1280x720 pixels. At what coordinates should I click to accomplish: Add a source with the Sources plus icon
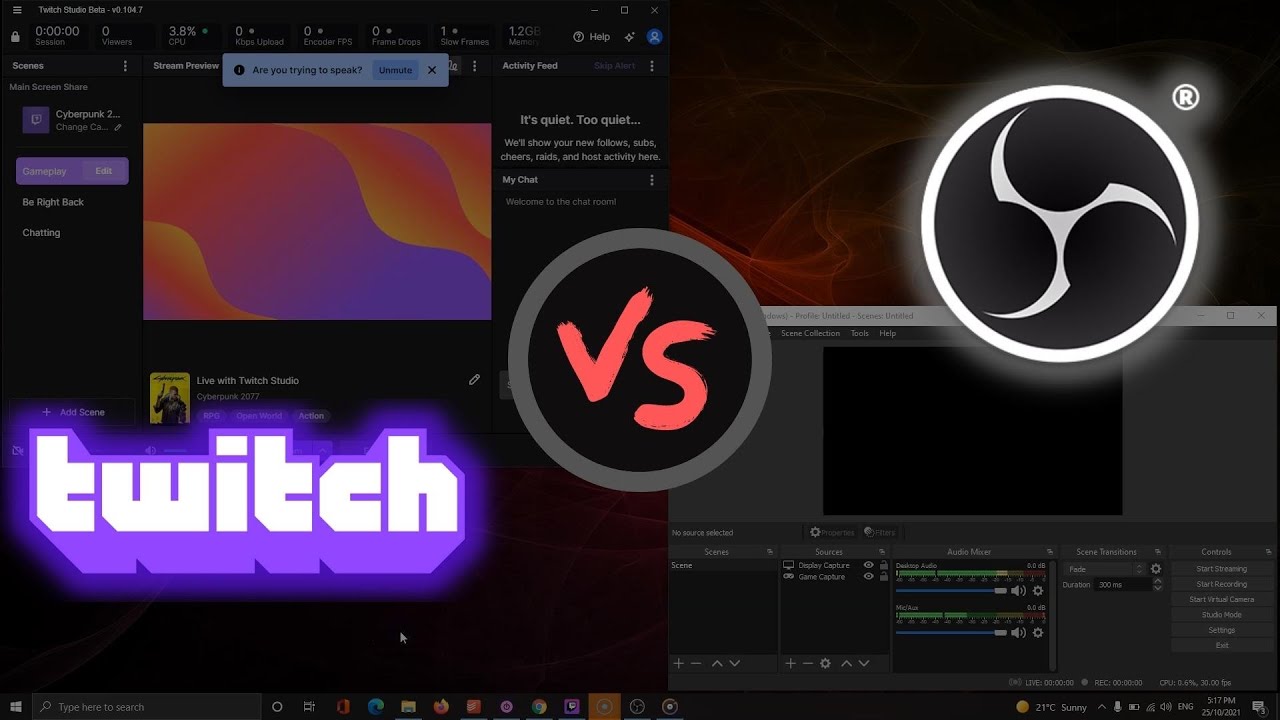point(790,663)
